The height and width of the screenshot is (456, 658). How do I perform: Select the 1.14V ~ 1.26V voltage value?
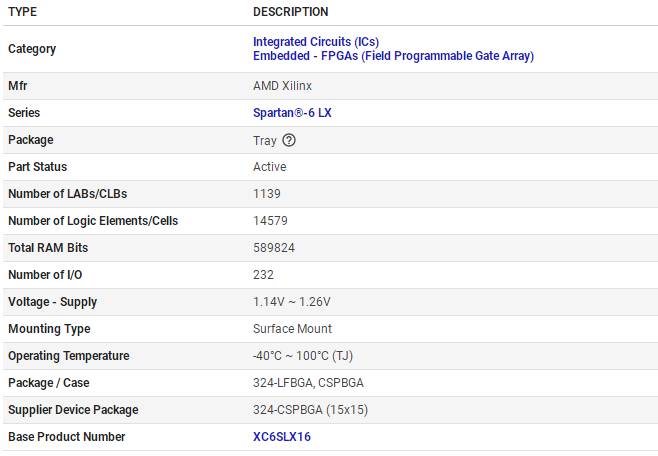pyautogui.click(x=291, y=302)
